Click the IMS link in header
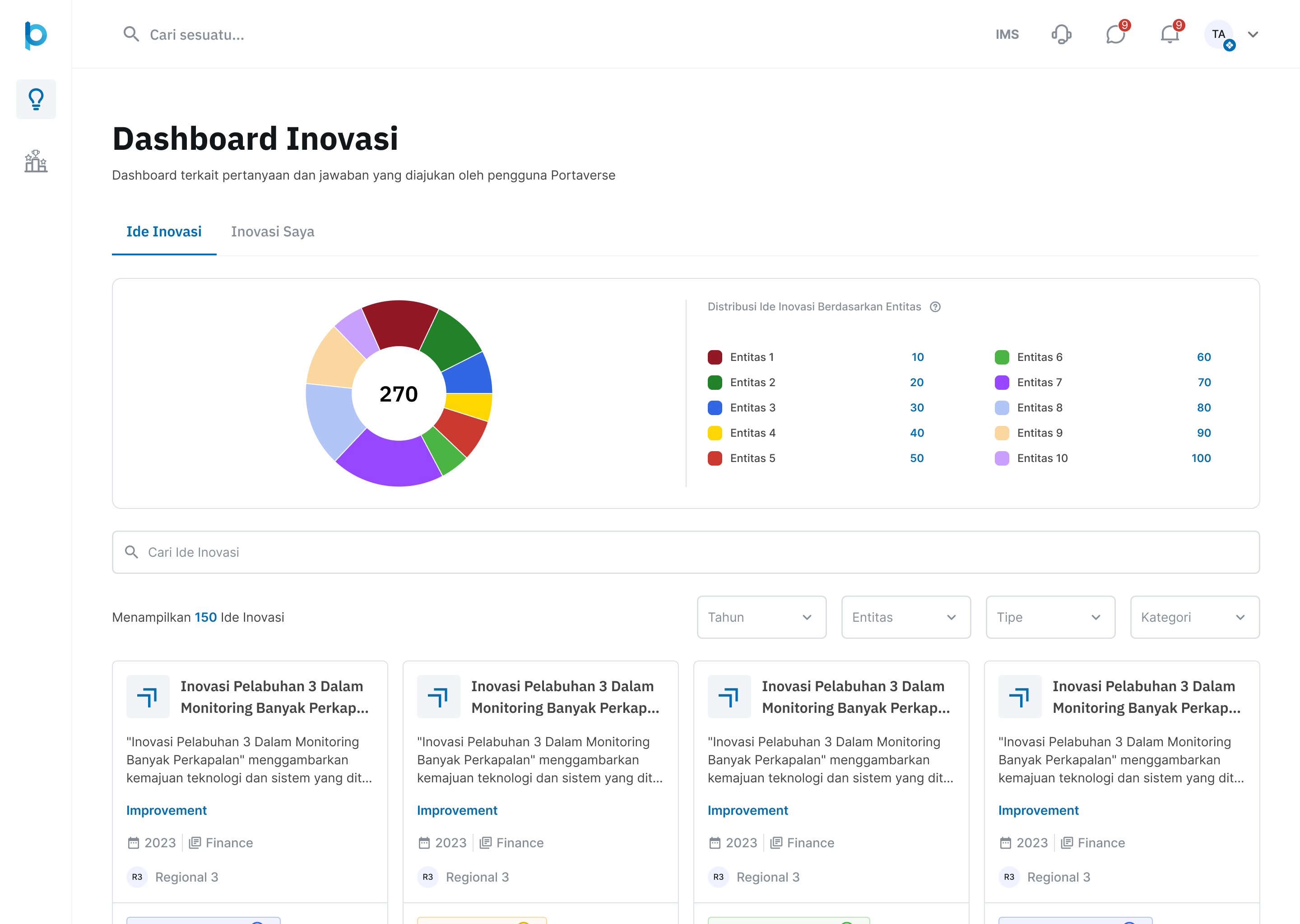This screenshot has width=1300, height=924. point(1007,34)
